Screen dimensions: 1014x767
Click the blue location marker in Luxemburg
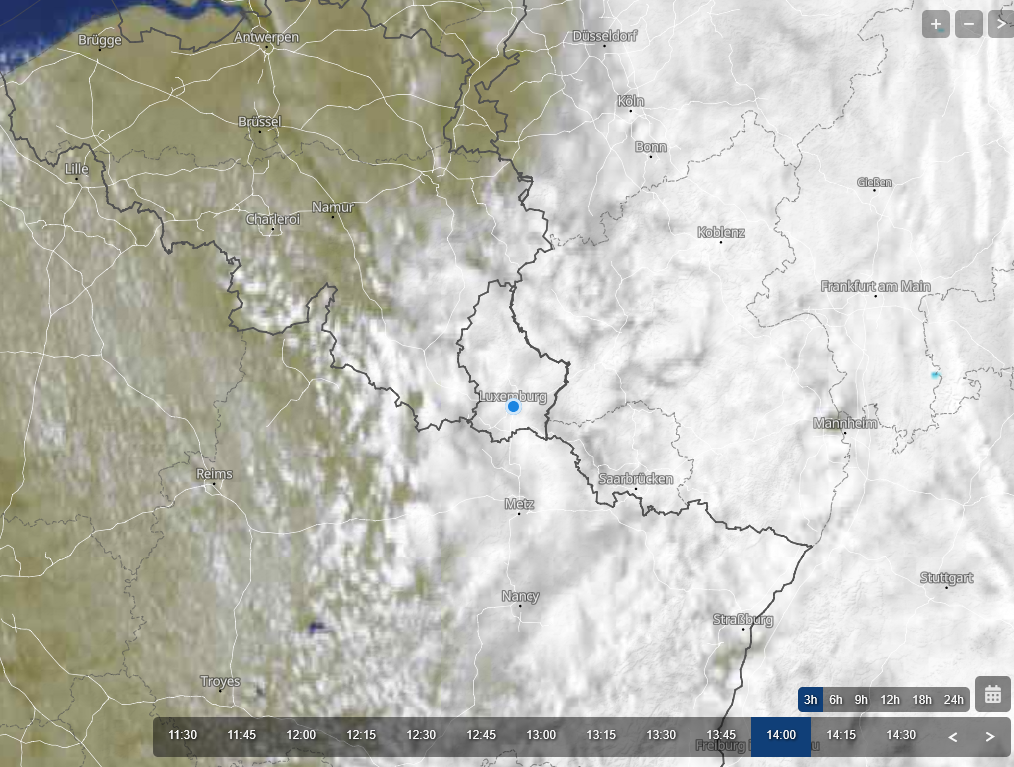pos(513,406)
